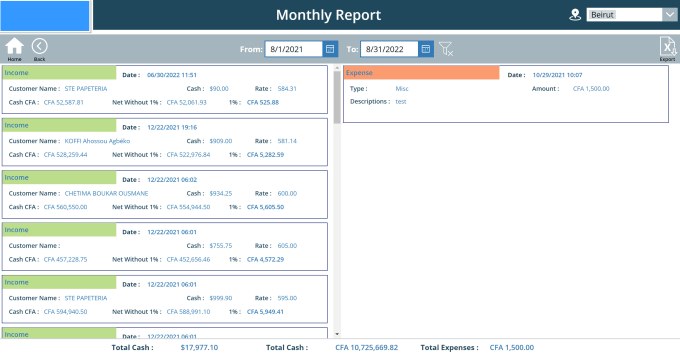Screen dimensions: 680x361
Task: Go to the Home screen icon
Action: click(14, 46)
